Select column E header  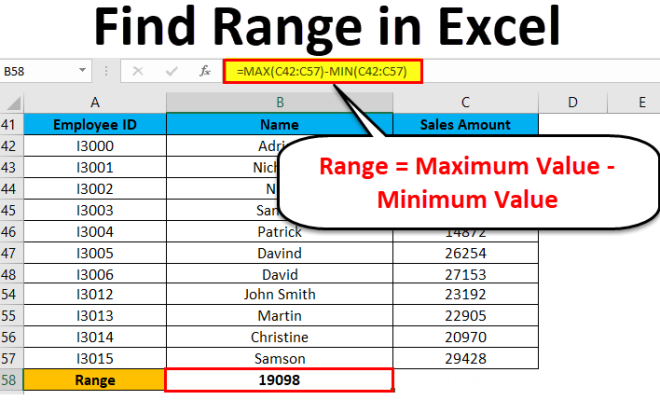pyautogui.click(x=642, y=102)
